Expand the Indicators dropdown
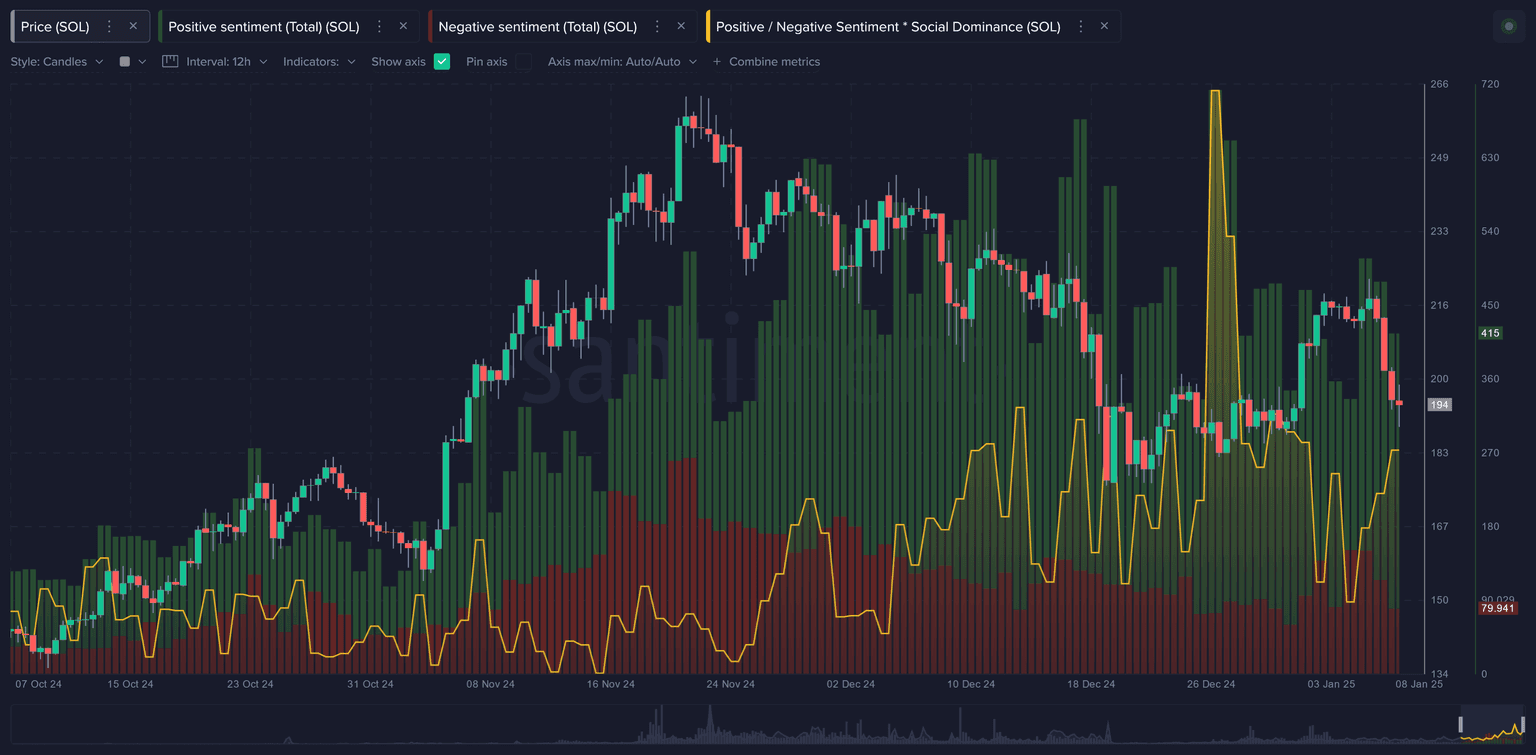The image size is (1536, 755). click(319, 62)
